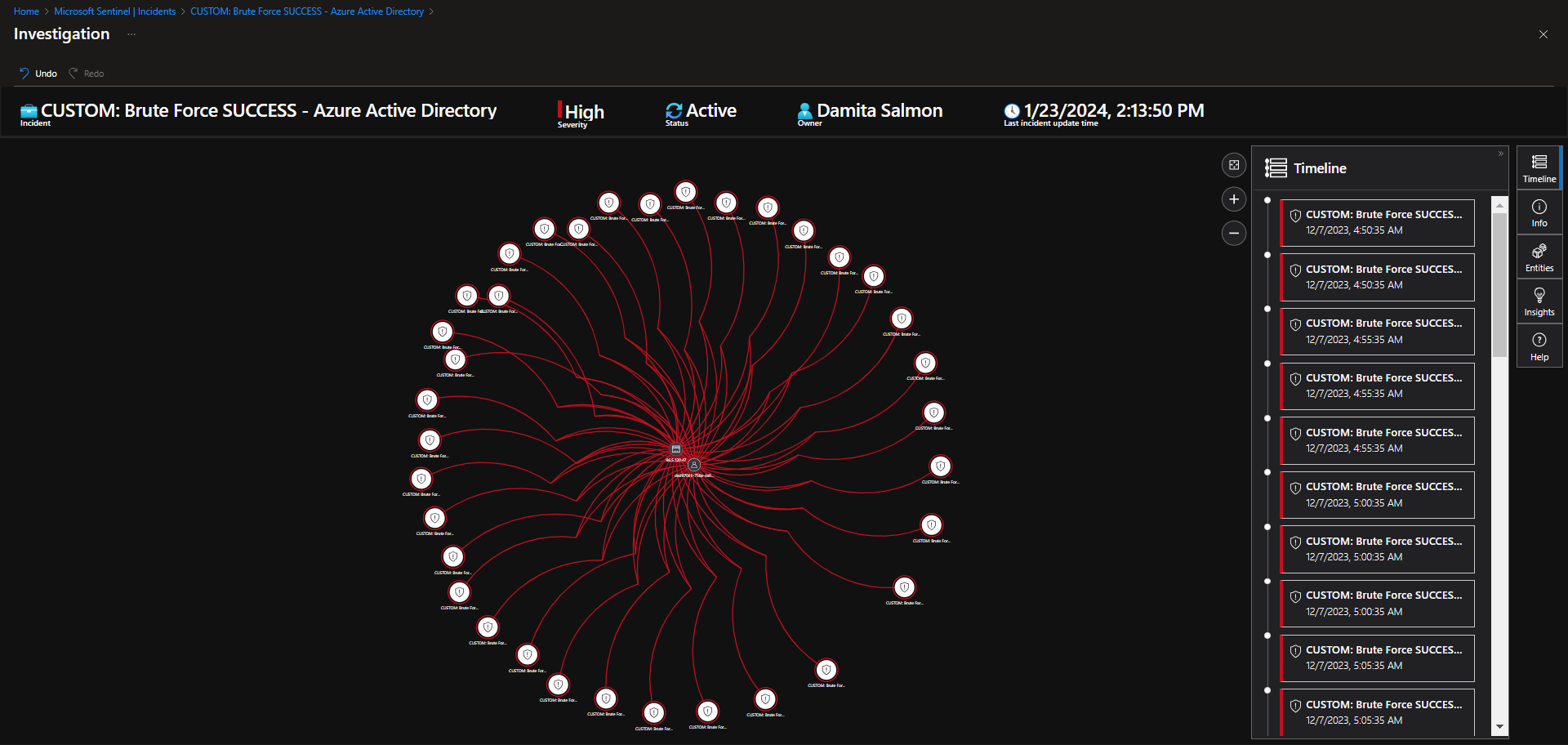Click the incident briefcase icon
1568x745 pixels.
[x=29, y=111]
